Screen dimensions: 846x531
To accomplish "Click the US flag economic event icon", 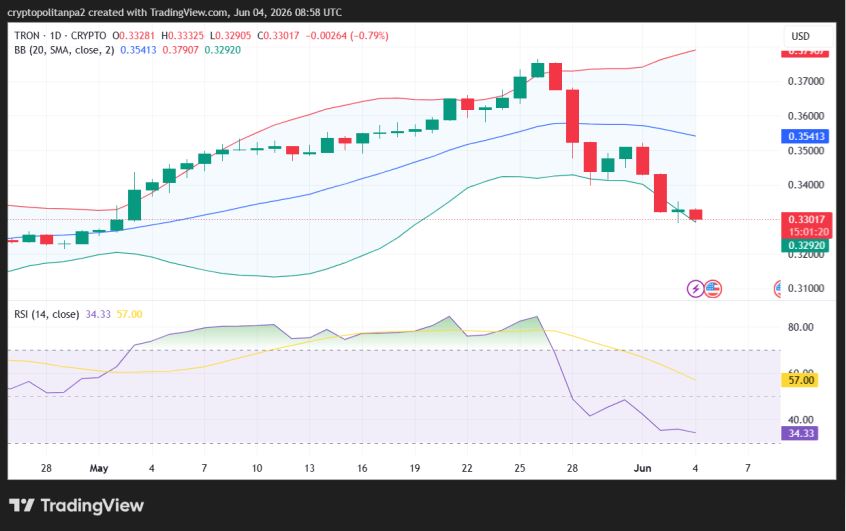I will [x=713, y=289].
